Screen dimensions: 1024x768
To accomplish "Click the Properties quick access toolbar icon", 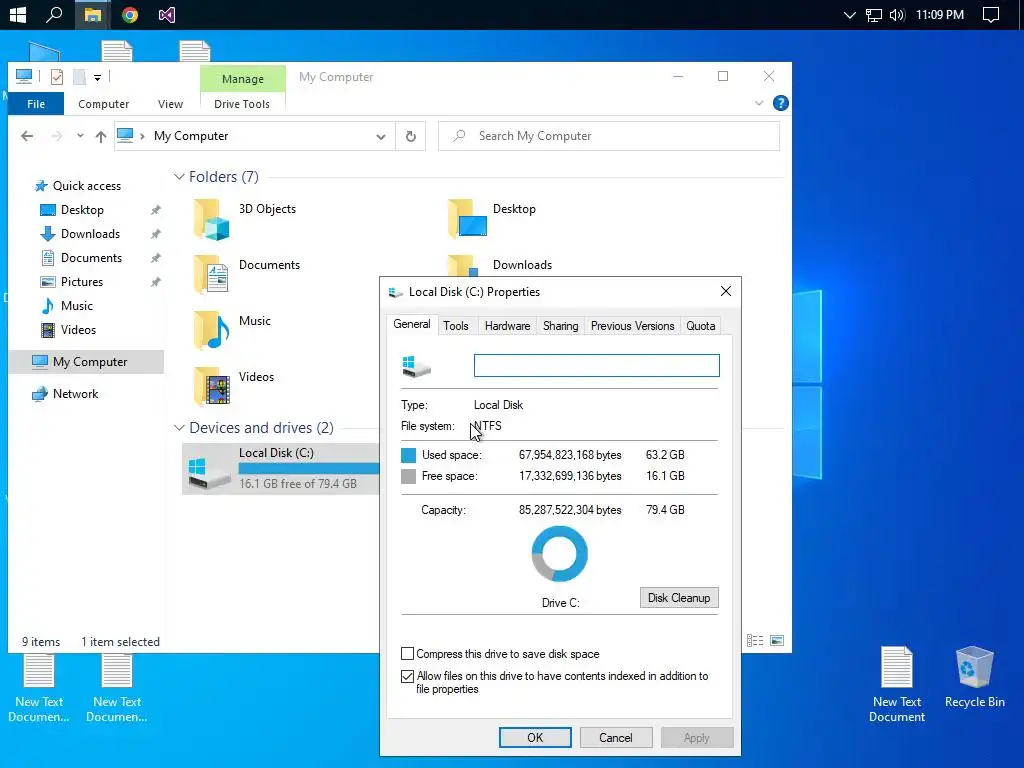I will [57, 77].
